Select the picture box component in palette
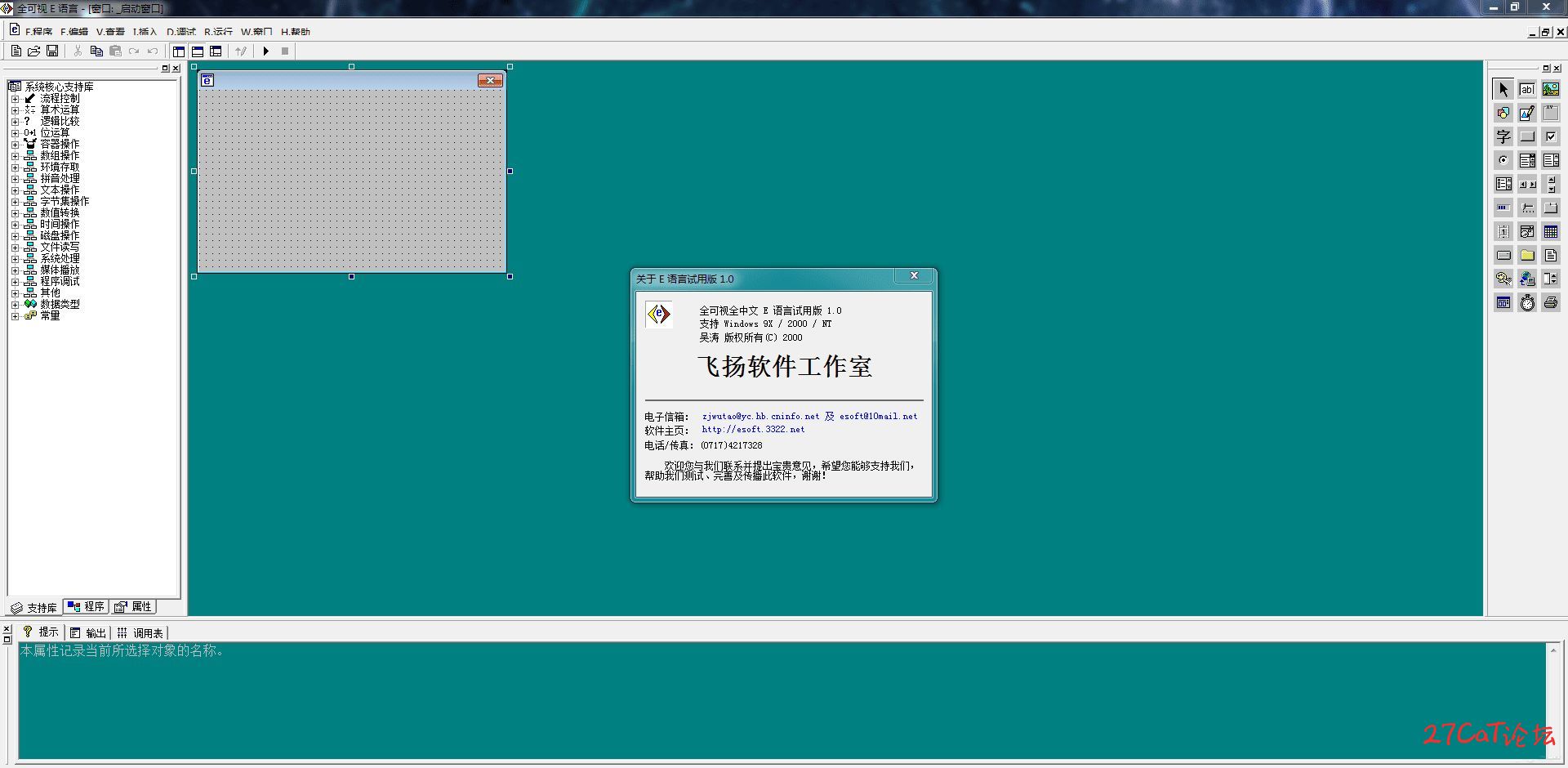 [1551, 89]
